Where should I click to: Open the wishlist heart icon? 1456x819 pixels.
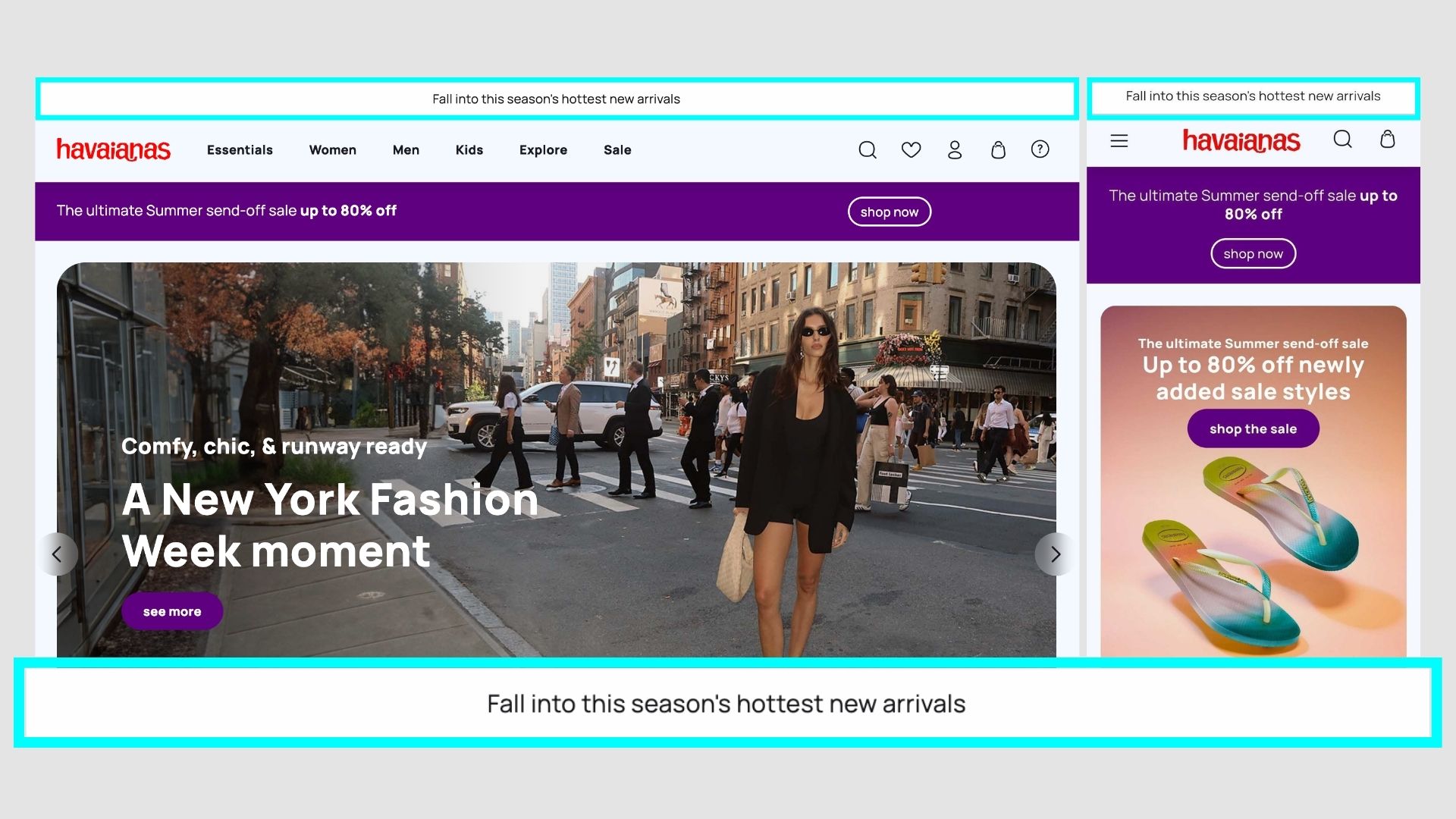coord(911,150)
